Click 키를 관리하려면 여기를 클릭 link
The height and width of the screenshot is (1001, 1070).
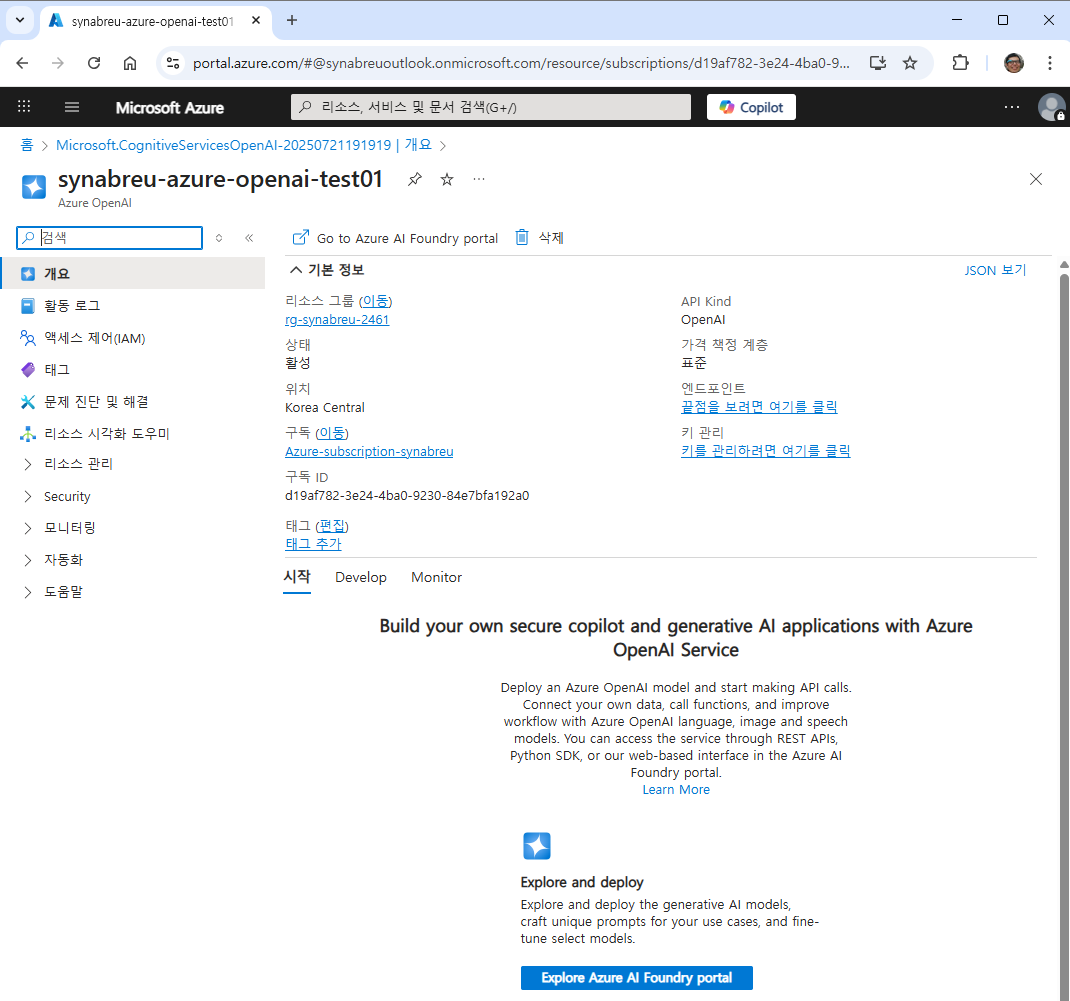point(766,450)
